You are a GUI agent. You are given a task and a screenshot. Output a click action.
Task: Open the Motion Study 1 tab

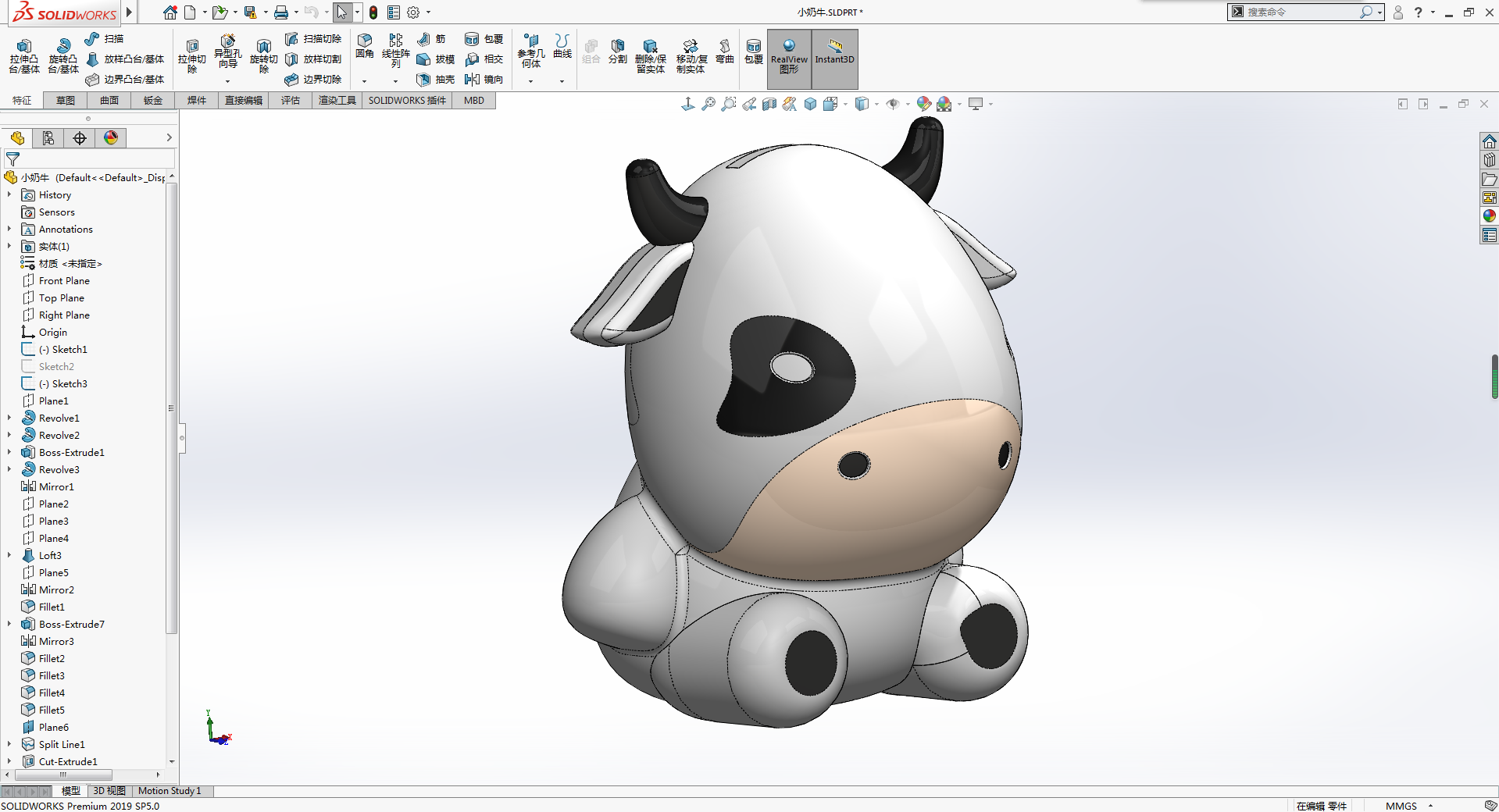[170, 791]
